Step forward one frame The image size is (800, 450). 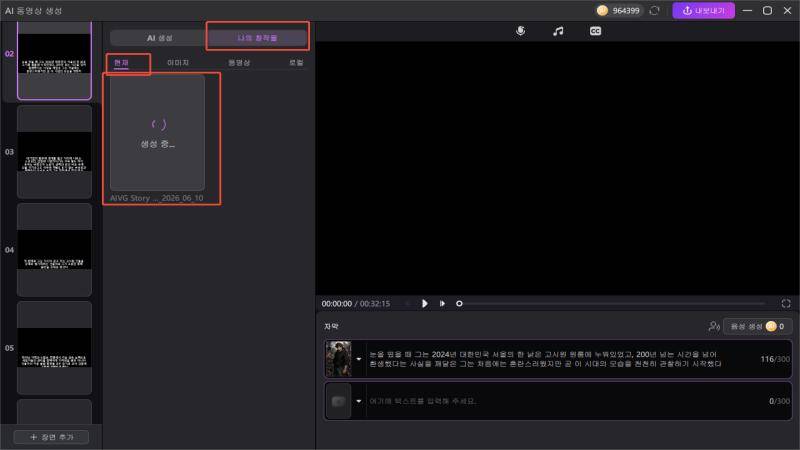click(442, 304)
